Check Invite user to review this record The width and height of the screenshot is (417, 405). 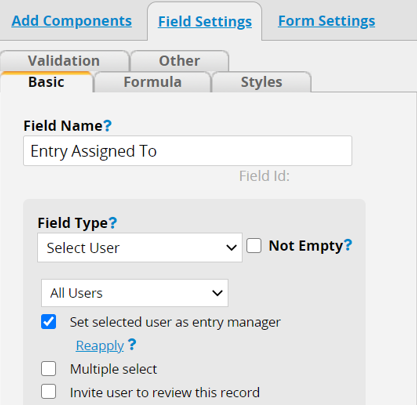click(x=49, y=392)
